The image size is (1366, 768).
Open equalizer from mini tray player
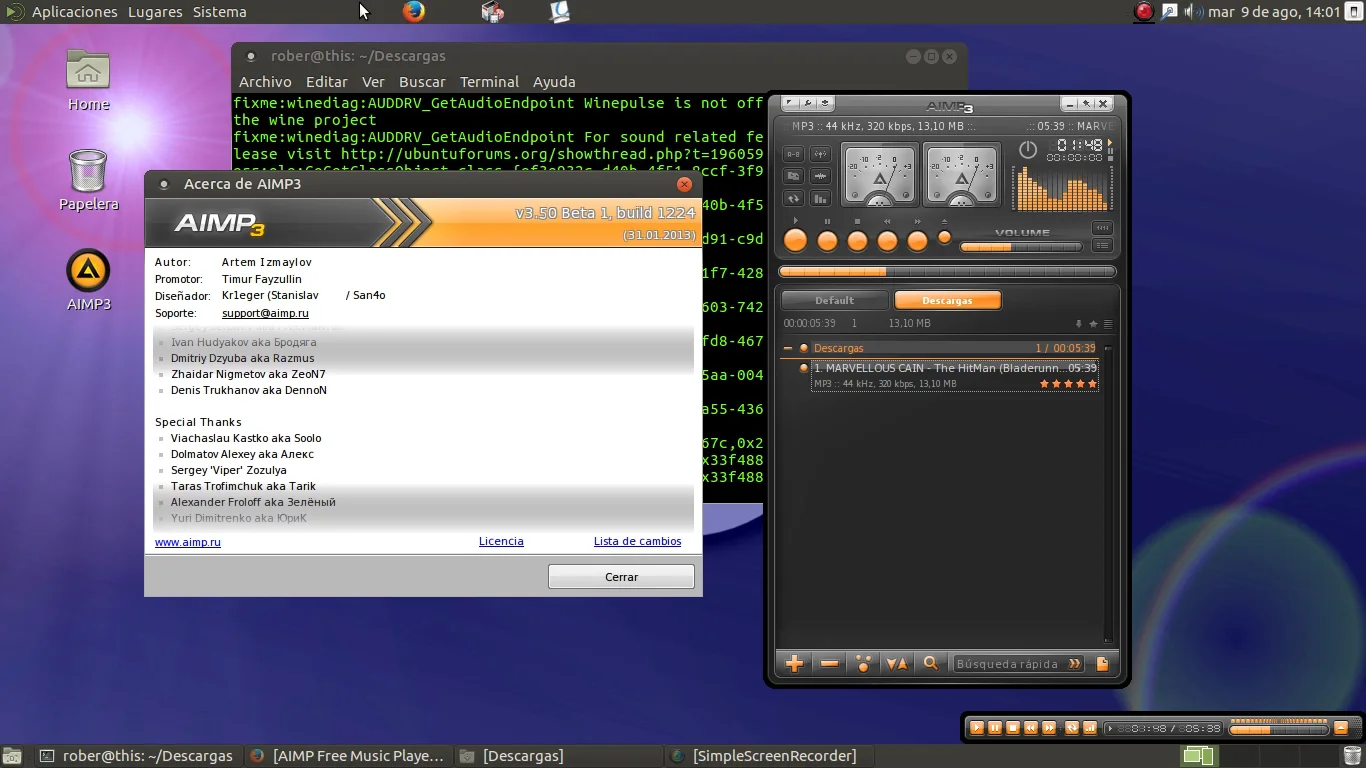[x=1090, y=728]
